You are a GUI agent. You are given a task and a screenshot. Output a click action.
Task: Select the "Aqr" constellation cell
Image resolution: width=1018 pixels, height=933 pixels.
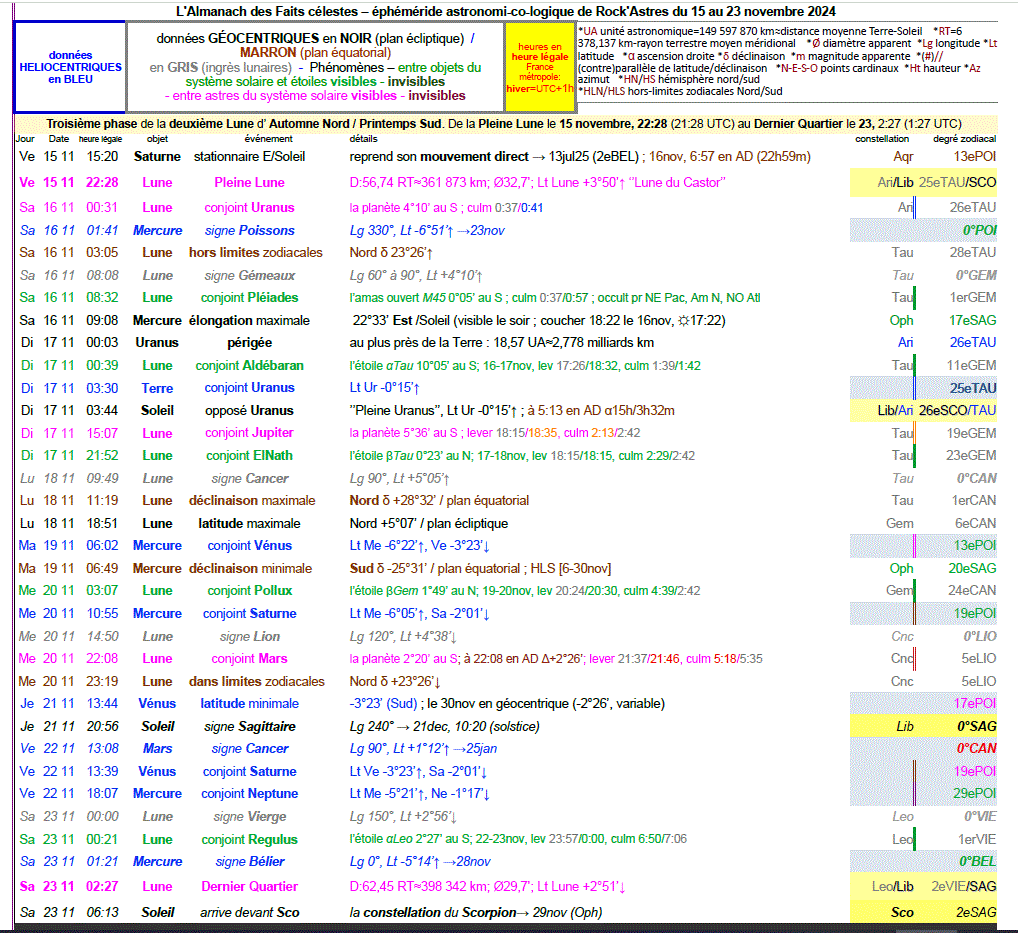tap(903, 156)
